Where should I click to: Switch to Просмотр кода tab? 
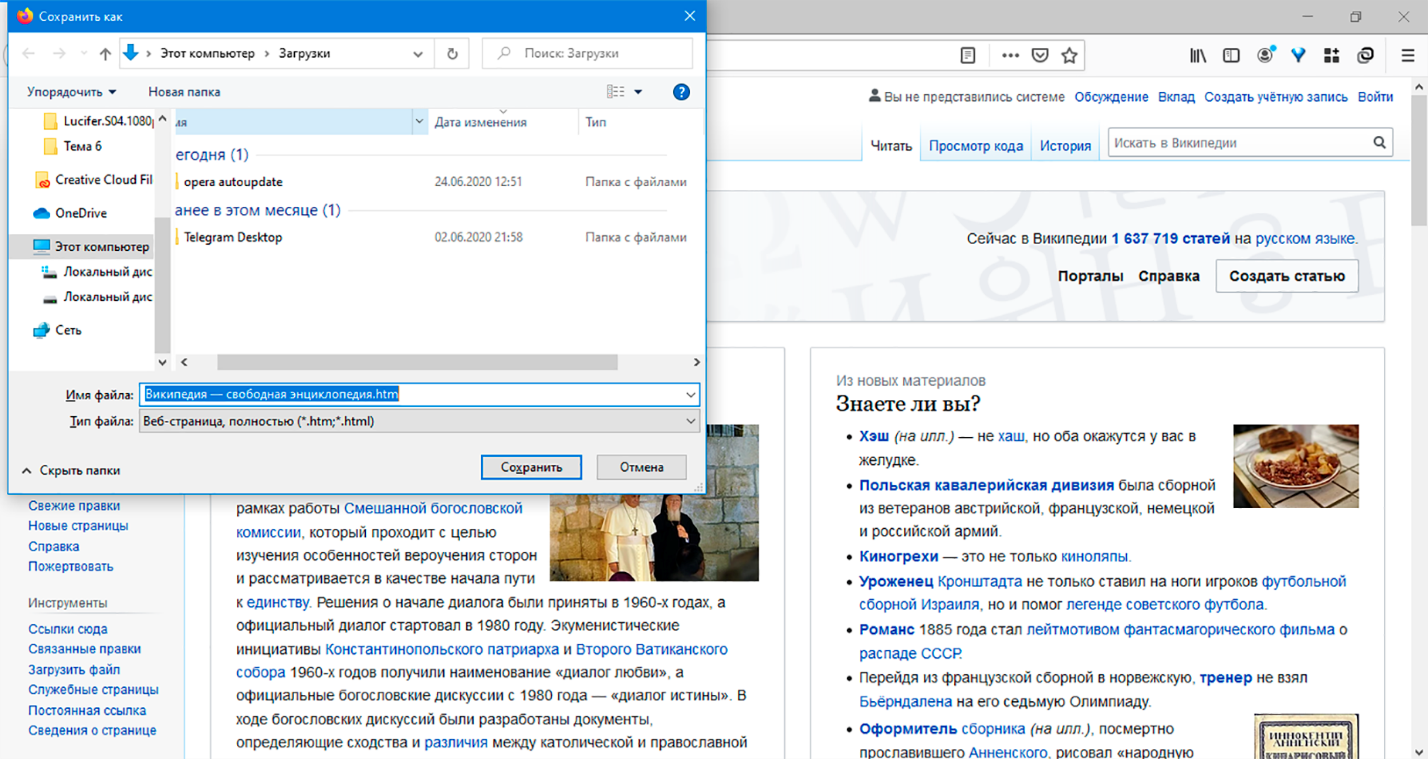pos(976,146)
